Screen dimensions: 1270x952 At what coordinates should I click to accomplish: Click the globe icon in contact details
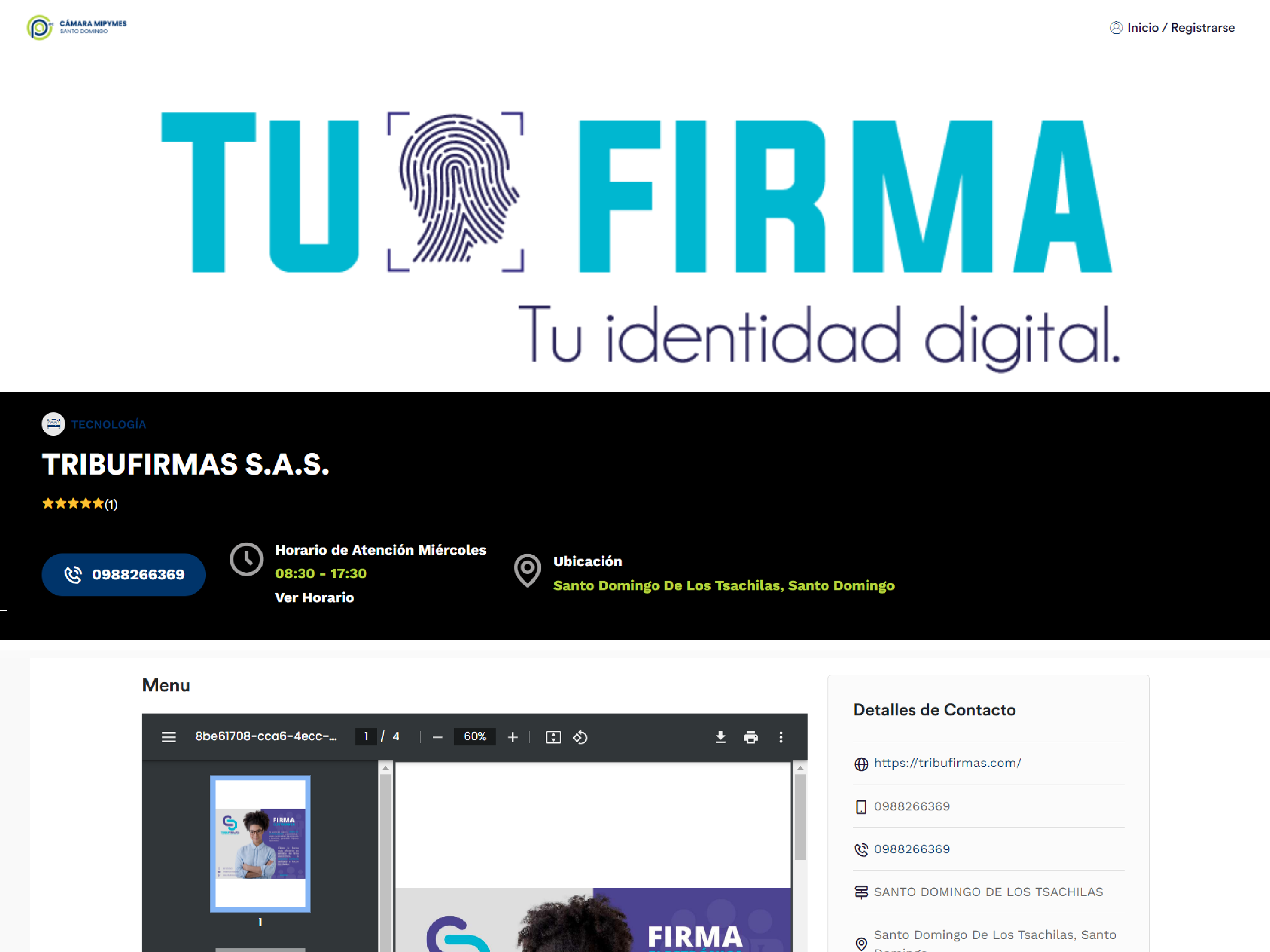coord(861,764)
